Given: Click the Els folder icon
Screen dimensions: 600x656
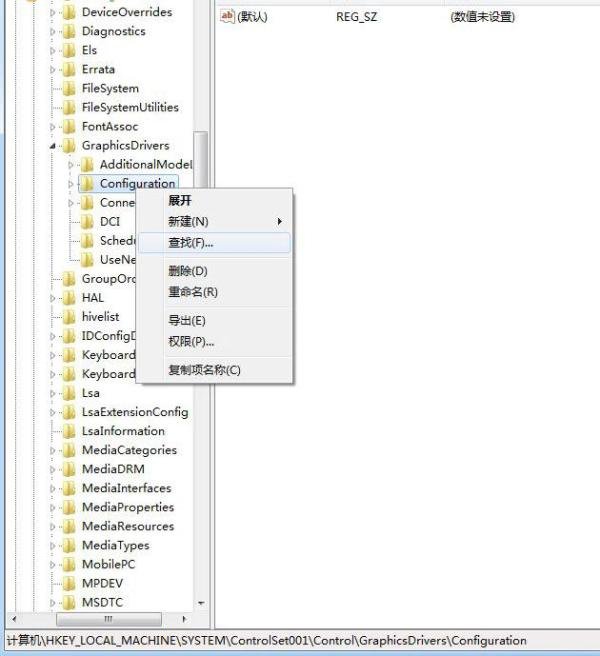Looking at the screenshot, I should tap(69, 51).
